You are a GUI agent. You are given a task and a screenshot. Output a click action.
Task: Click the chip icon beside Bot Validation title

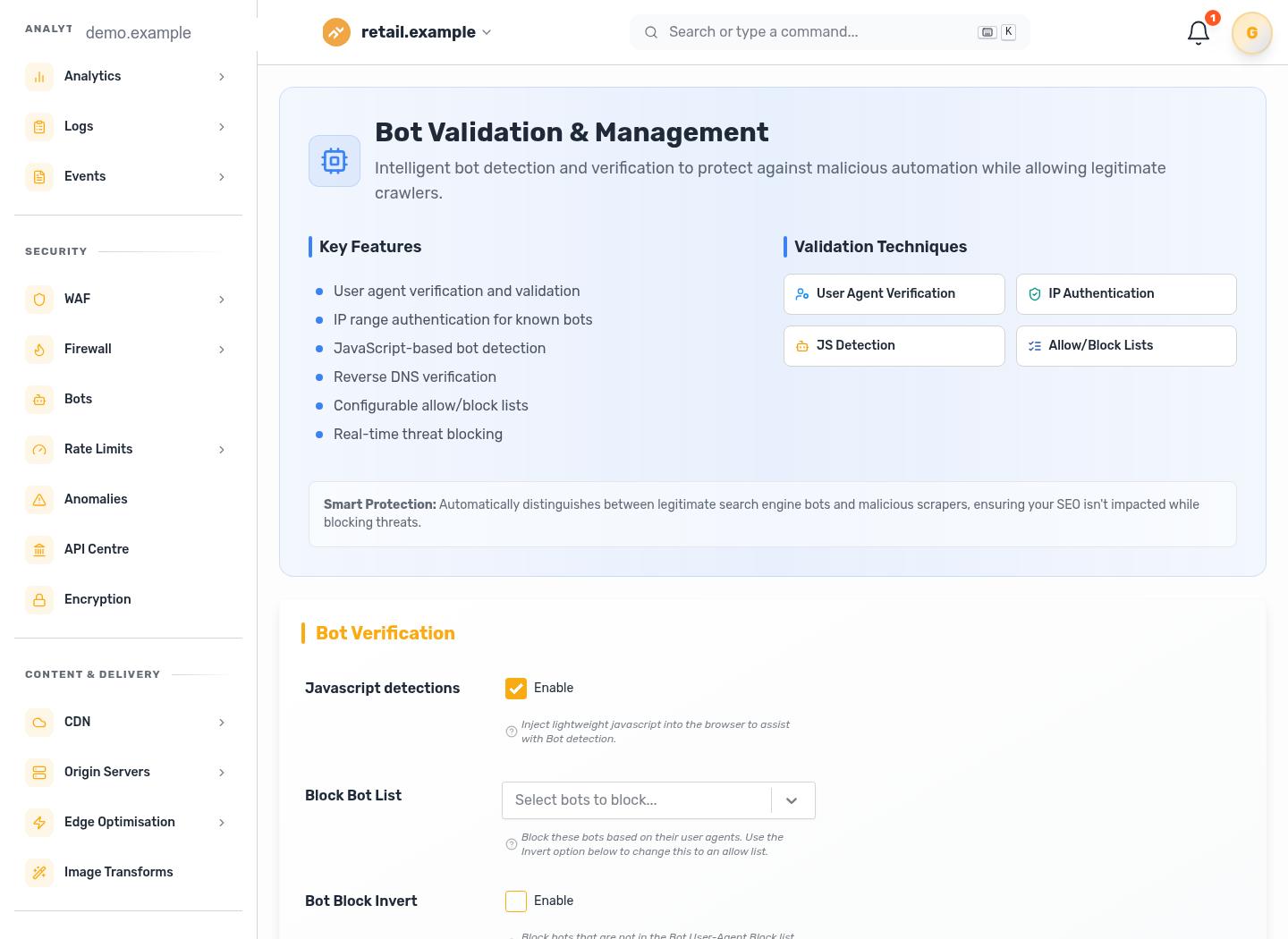click(335, 161)
